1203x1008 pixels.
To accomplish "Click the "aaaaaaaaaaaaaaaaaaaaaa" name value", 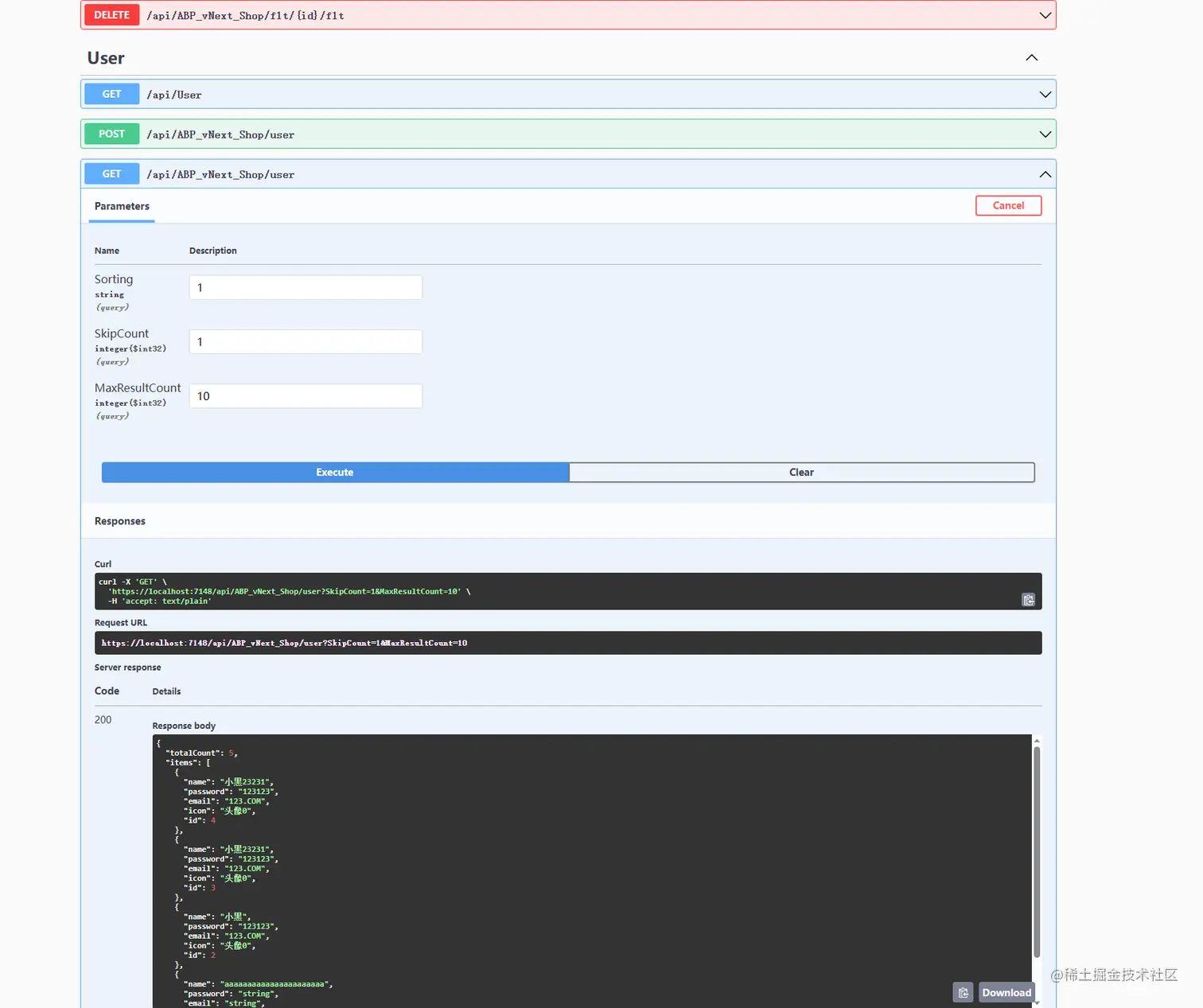I will point(274,984).
